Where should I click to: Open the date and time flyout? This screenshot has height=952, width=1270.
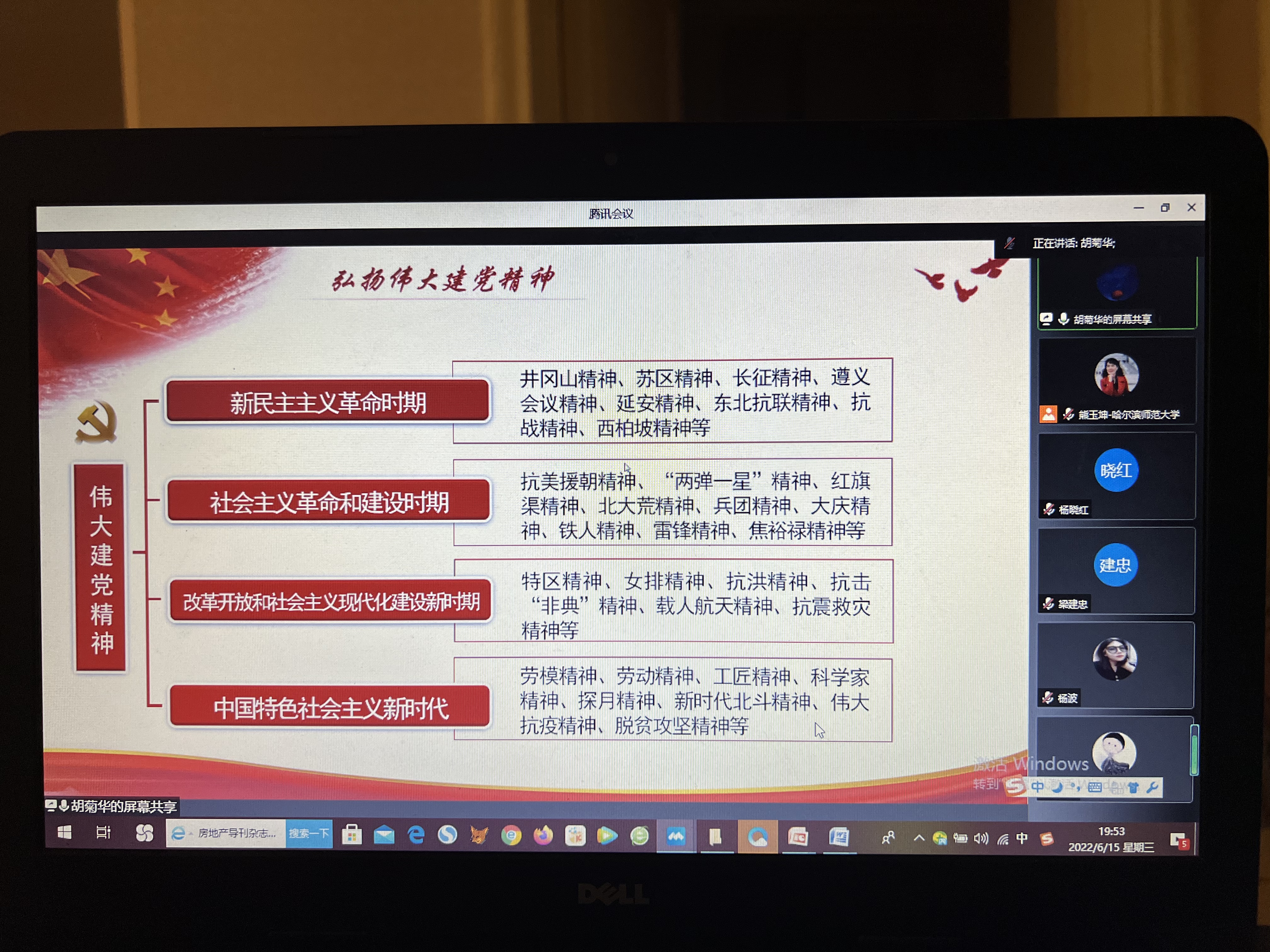click(1111, 839)
